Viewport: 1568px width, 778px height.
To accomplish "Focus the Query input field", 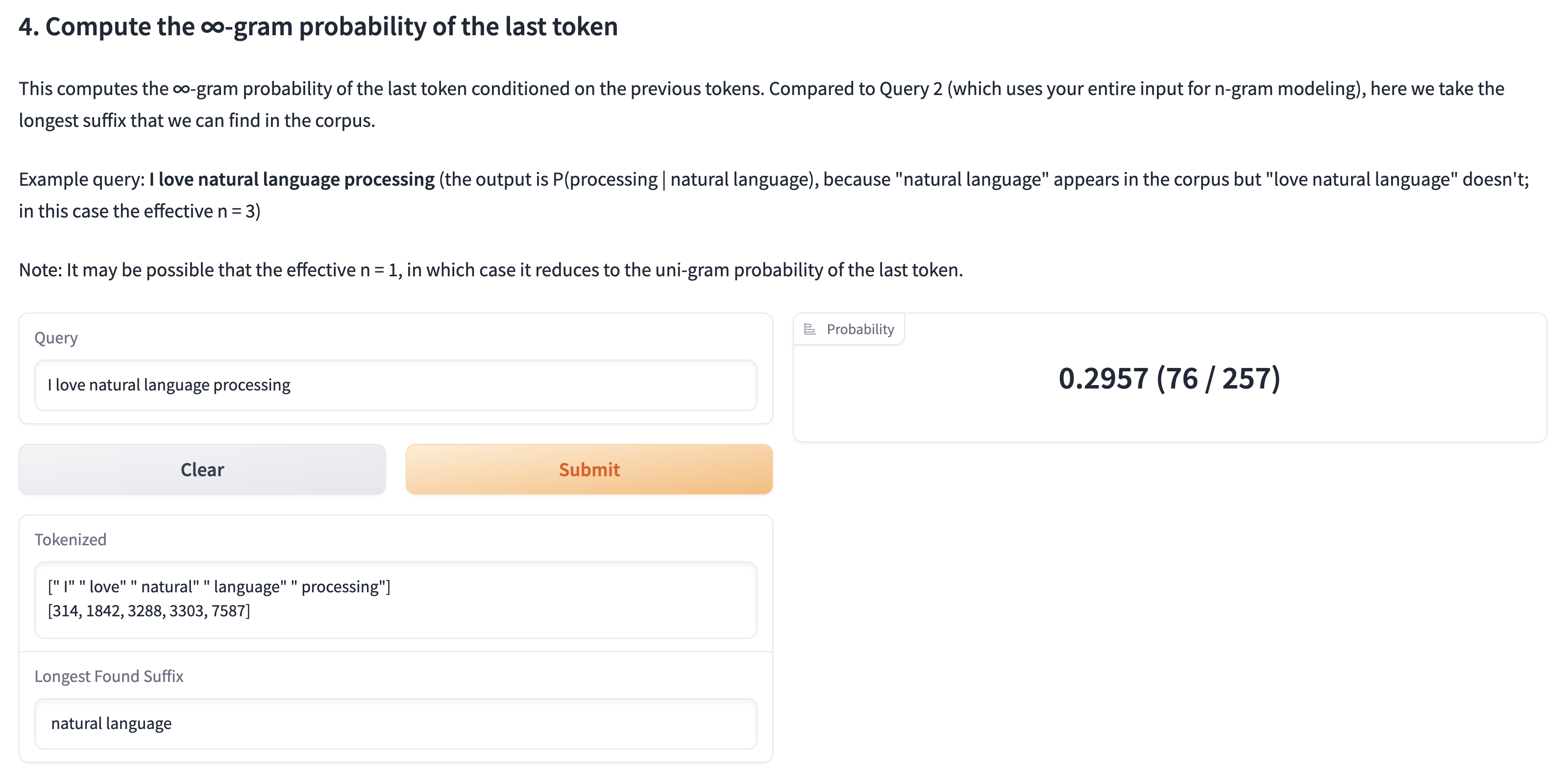I will [395, 385].
